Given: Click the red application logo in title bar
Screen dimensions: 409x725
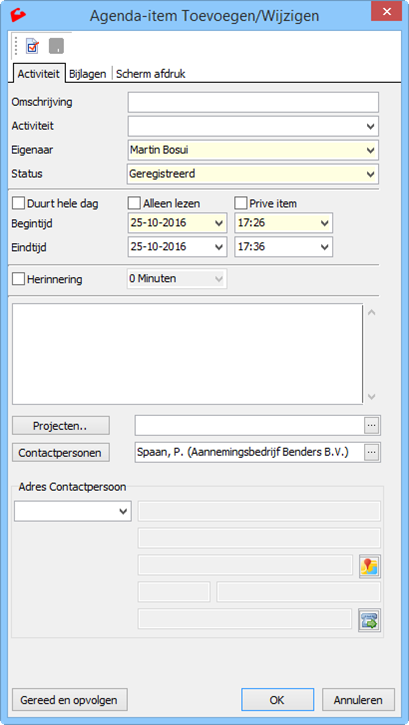Looking at the screenshot, I should pyautogui.click(x=18, y=15).
